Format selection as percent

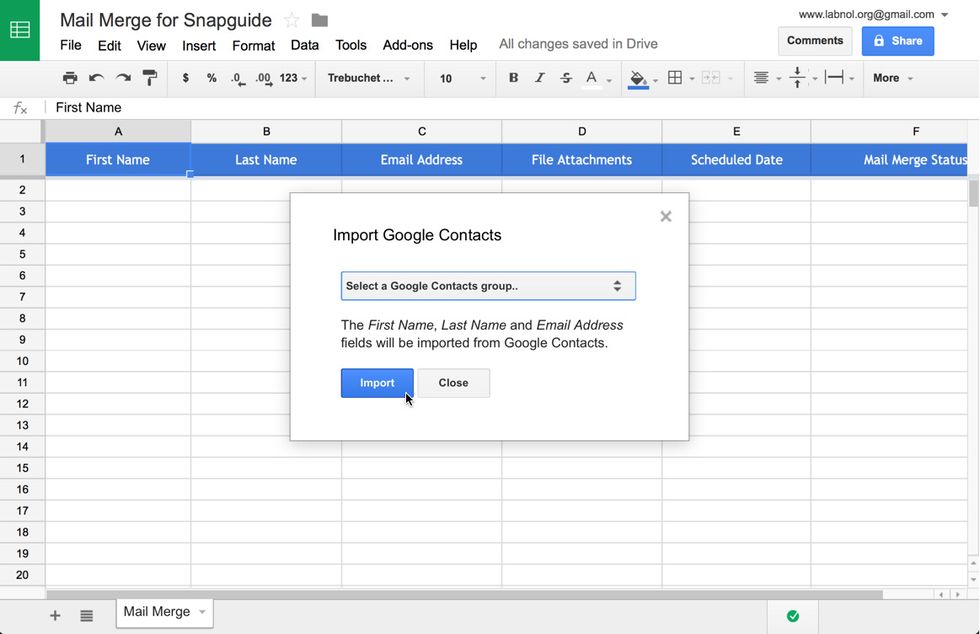[x=212, y=78]
